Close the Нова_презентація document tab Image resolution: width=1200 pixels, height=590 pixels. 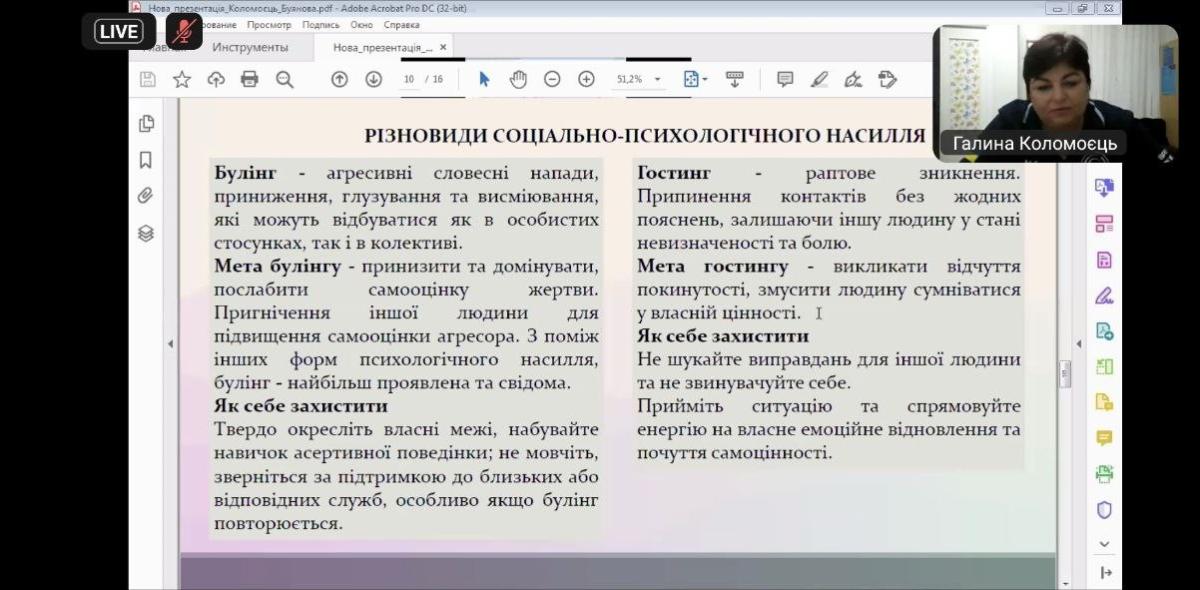coord(444,47)
